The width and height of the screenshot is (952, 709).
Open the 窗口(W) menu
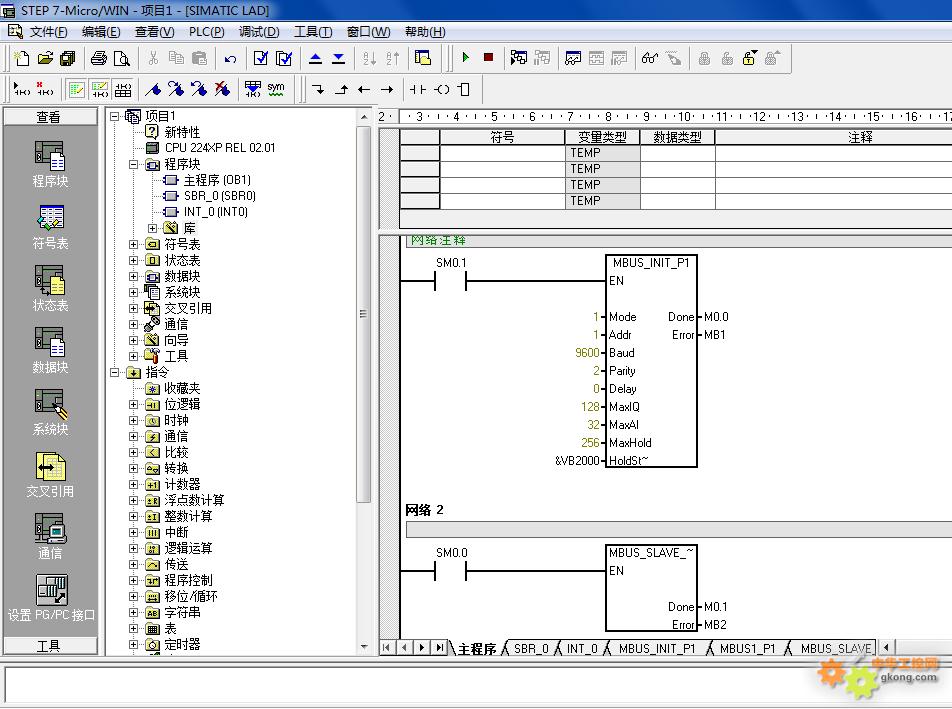click(368, 32)
